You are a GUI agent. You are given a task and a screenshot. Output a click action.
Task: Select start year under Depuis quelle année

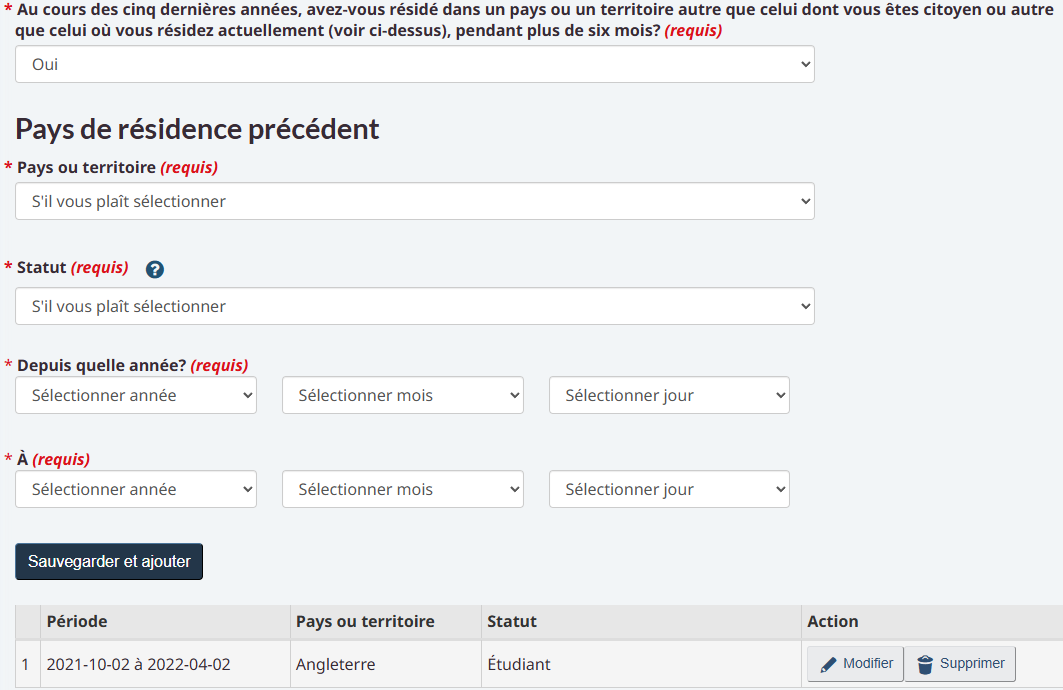pos(136,395)
